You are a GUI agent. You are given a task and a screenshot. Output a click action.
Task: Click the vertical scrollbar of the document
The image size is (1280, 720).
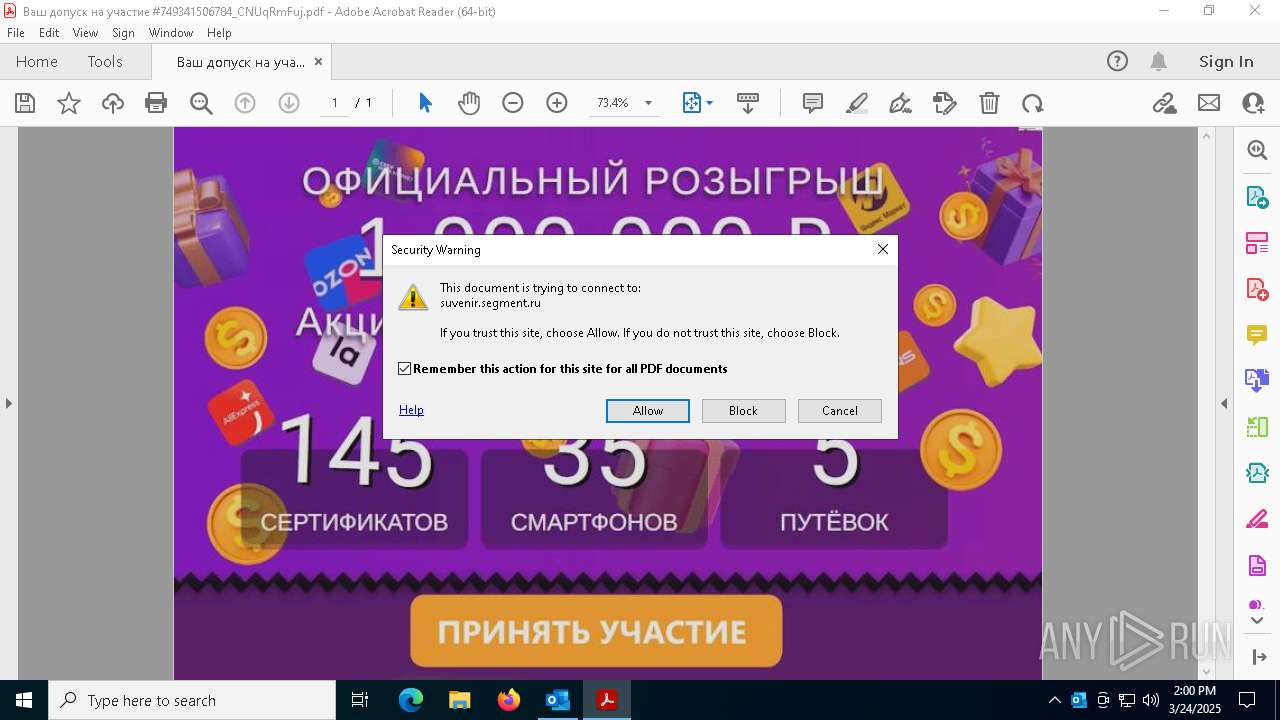pos(1206,403)
